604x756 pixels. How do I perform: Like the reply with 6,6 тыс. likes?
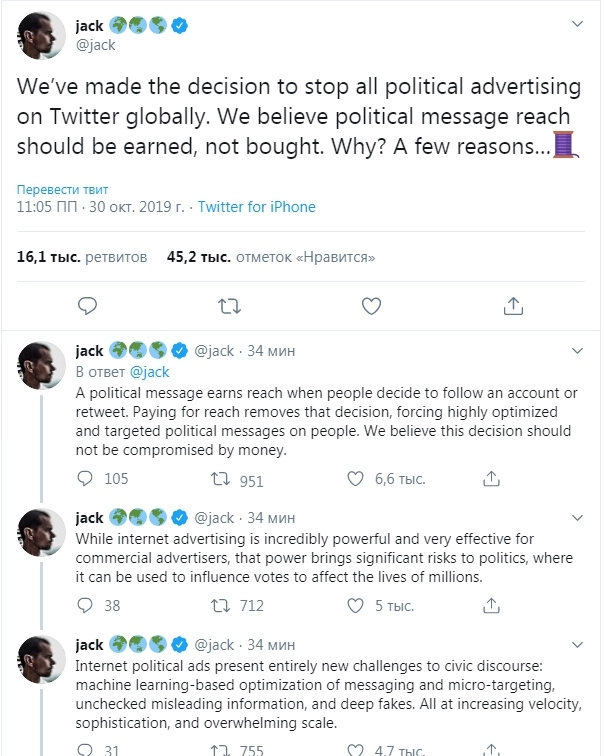click(x=355, y=479)
